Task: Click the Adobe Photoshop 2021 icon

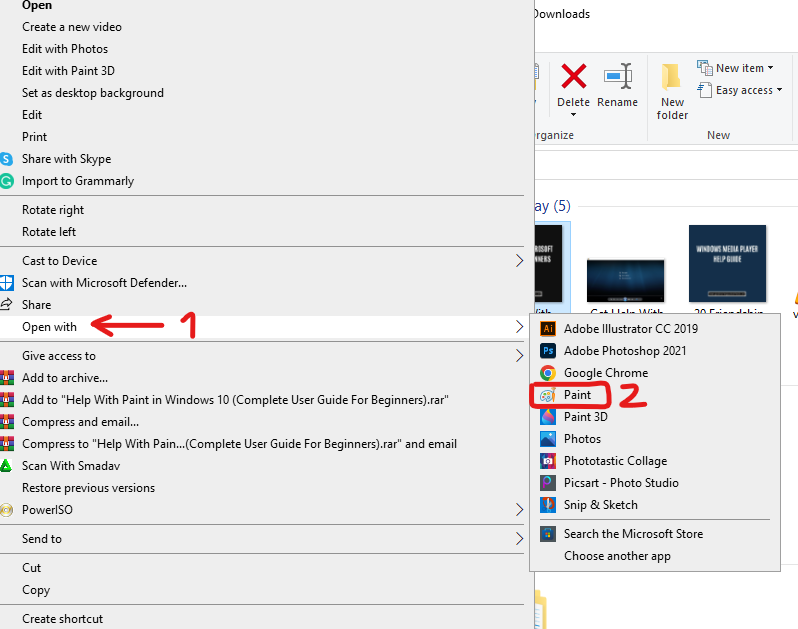Action: [548, 351]
